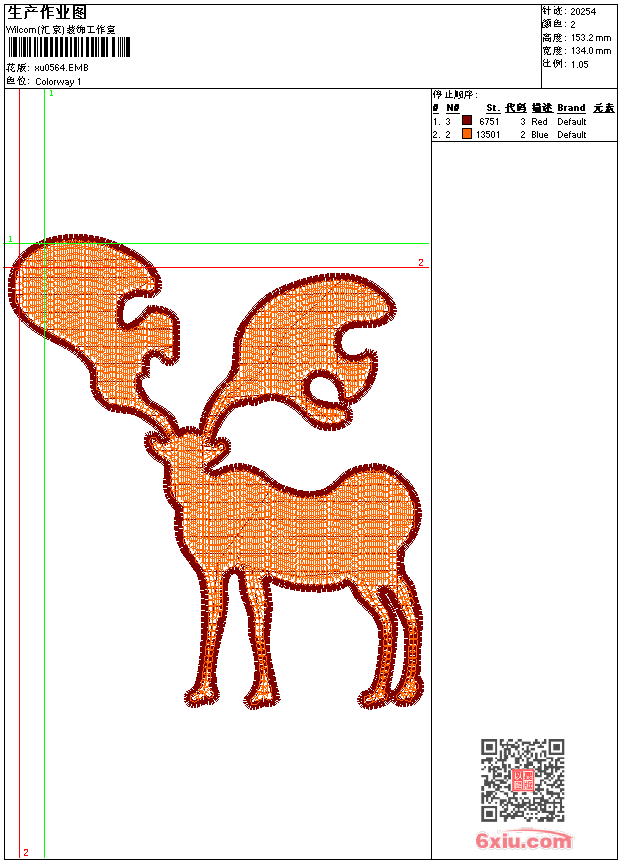
Task: Click the deer embroidery design preview
Action: click(217, 472)
